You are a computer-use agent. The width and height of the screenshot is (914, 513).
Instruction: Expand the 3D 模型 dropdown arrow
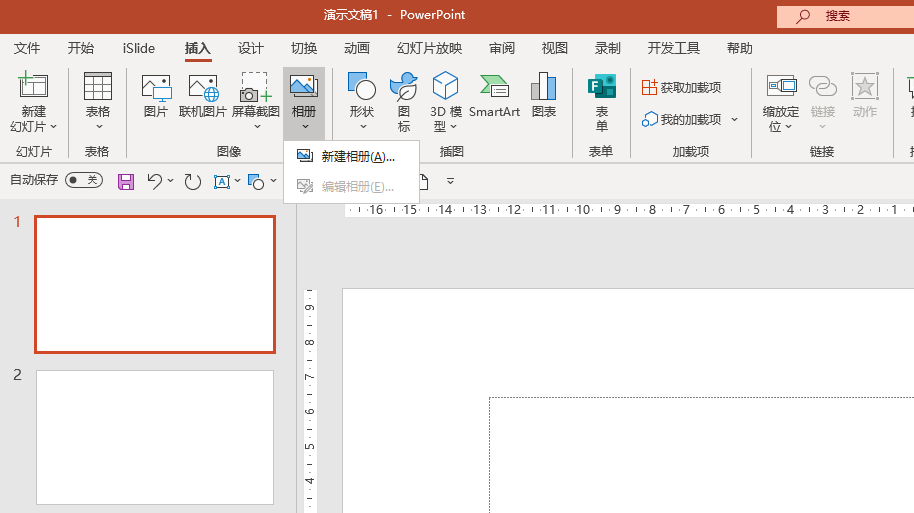[454, 127]
